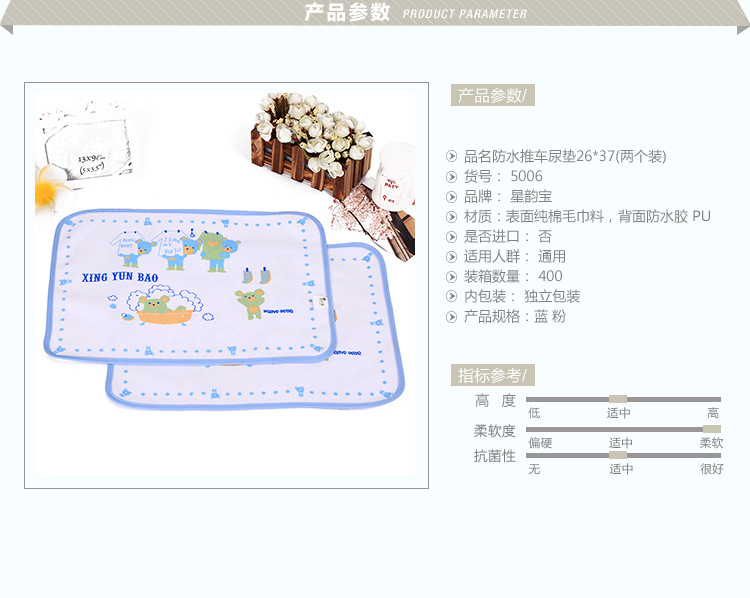Click the 蓝 粉 color spec text

pyautogui.click(x=550, y=316)
